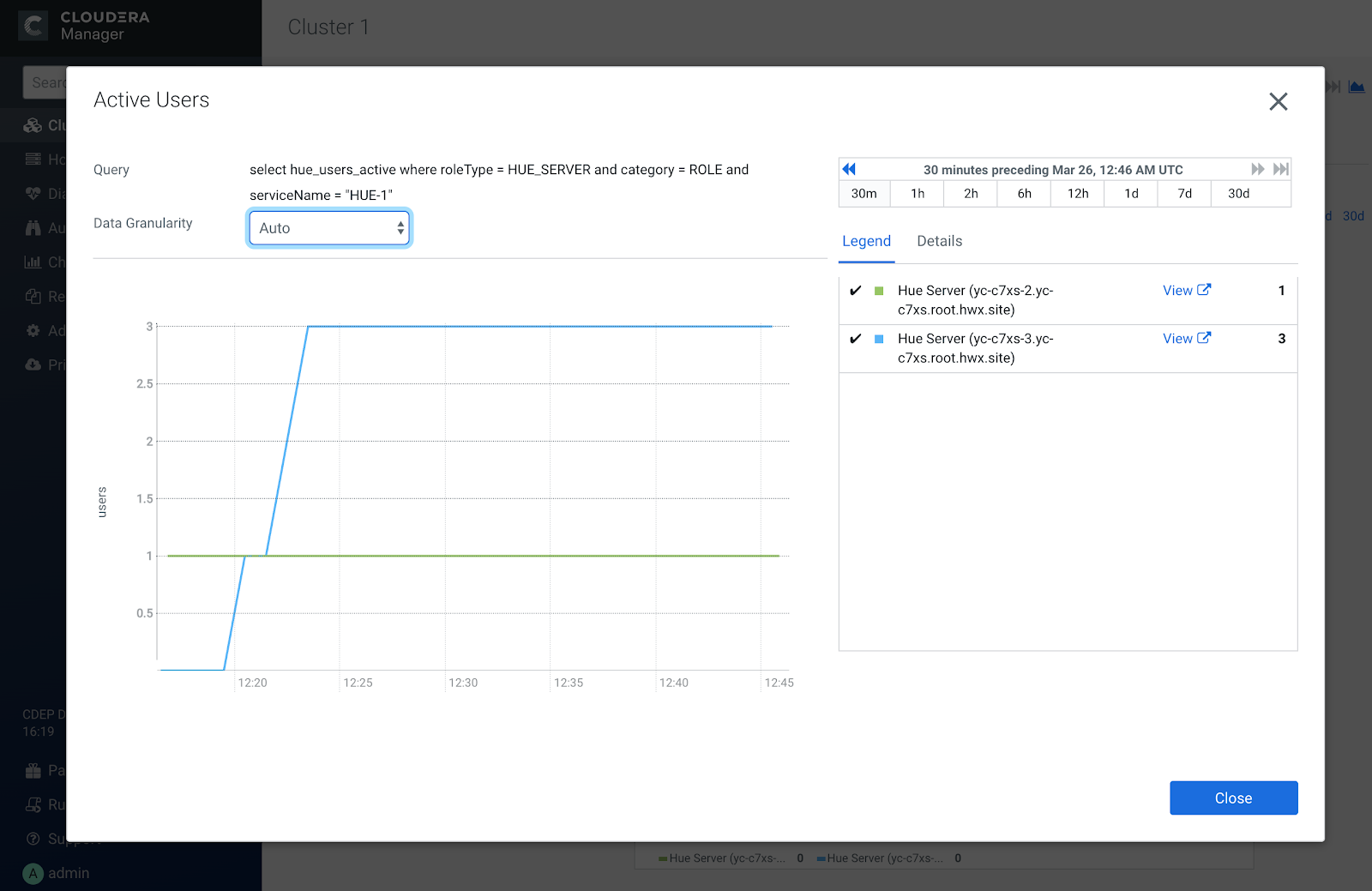
Task: Select the 2h time range
Action: (971, 194)
